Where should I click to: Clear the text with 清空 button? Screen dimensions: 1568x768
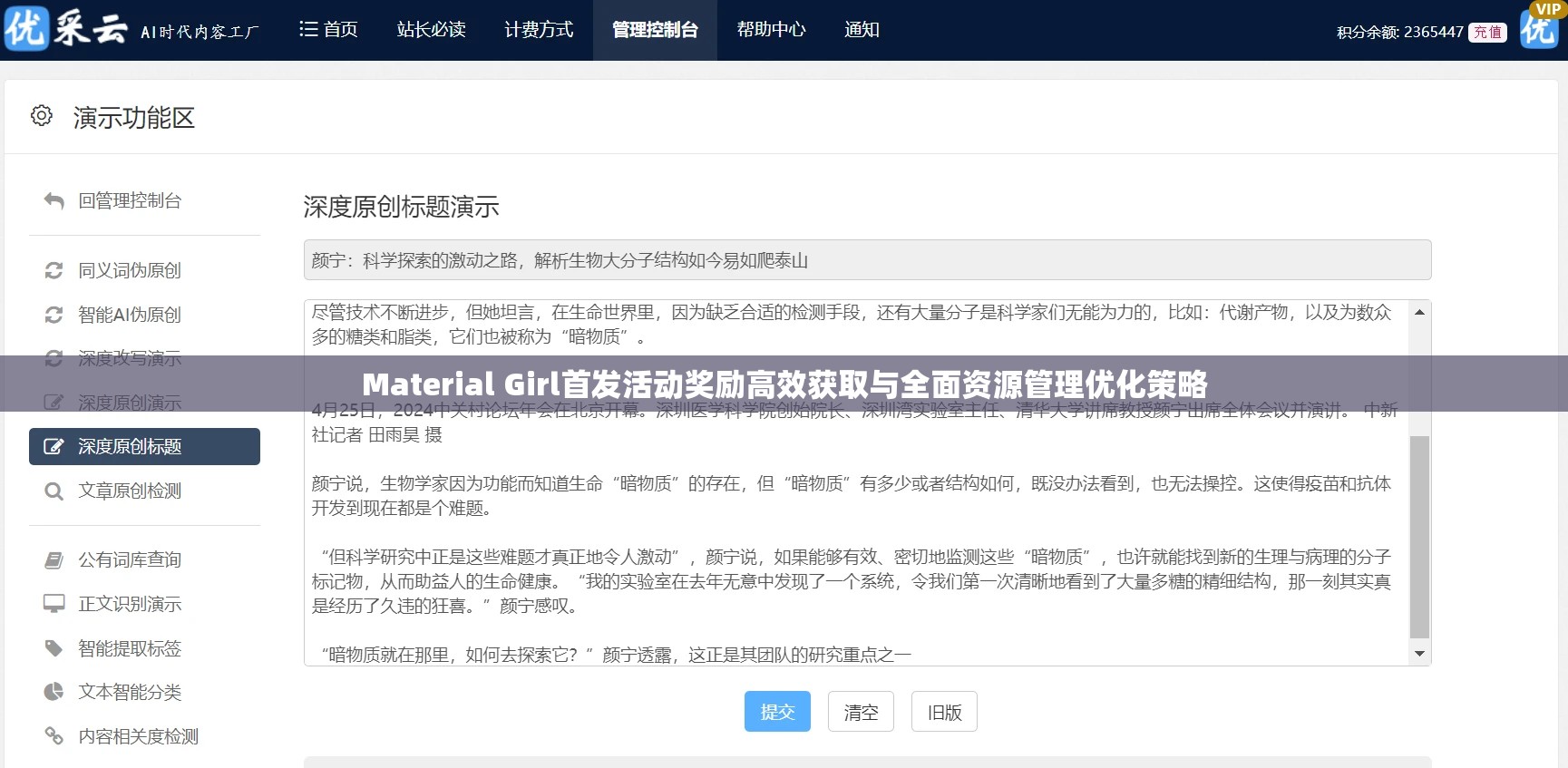point(861,712)
